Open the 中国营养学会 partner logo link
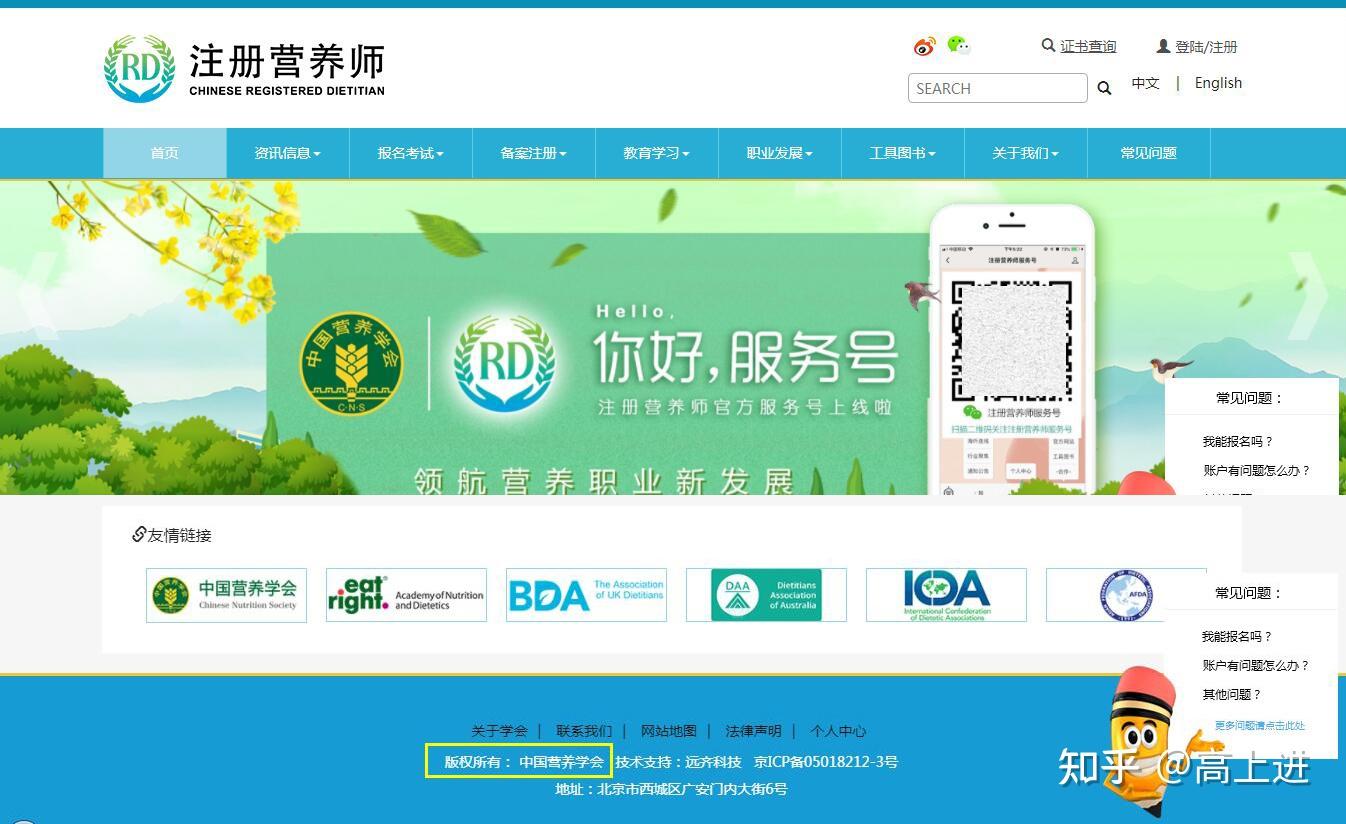1346x824 pixels. pos(226,595)
